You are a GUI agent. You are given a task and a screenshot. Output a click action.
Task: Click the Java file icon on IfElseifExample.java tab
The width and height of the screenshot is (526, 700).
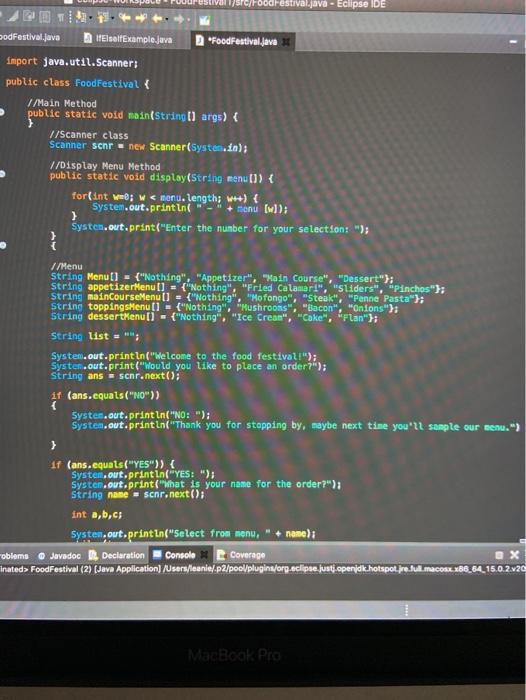(88, 39)
